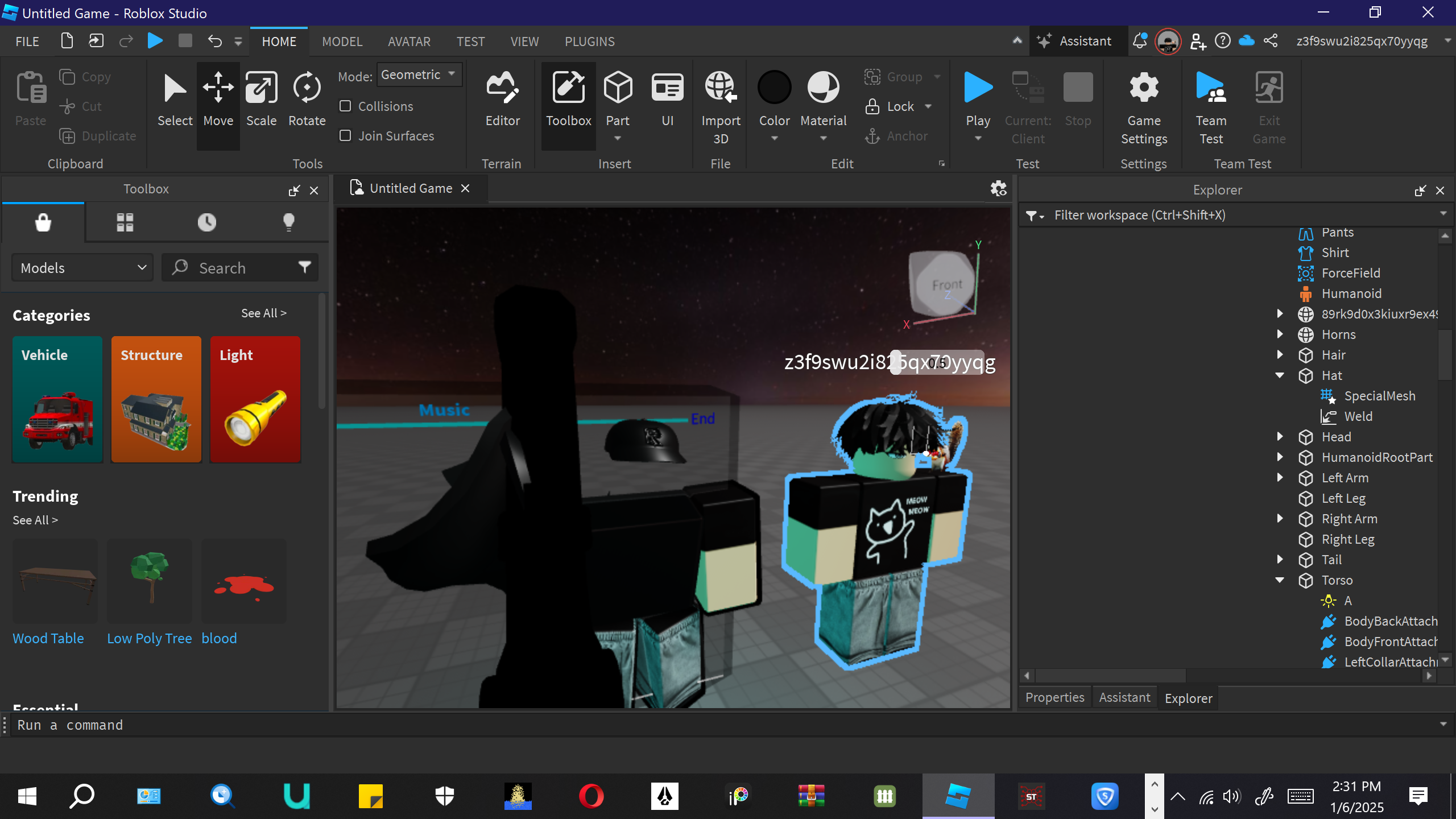Collapse the Torso tree item

coord(1280,580)
